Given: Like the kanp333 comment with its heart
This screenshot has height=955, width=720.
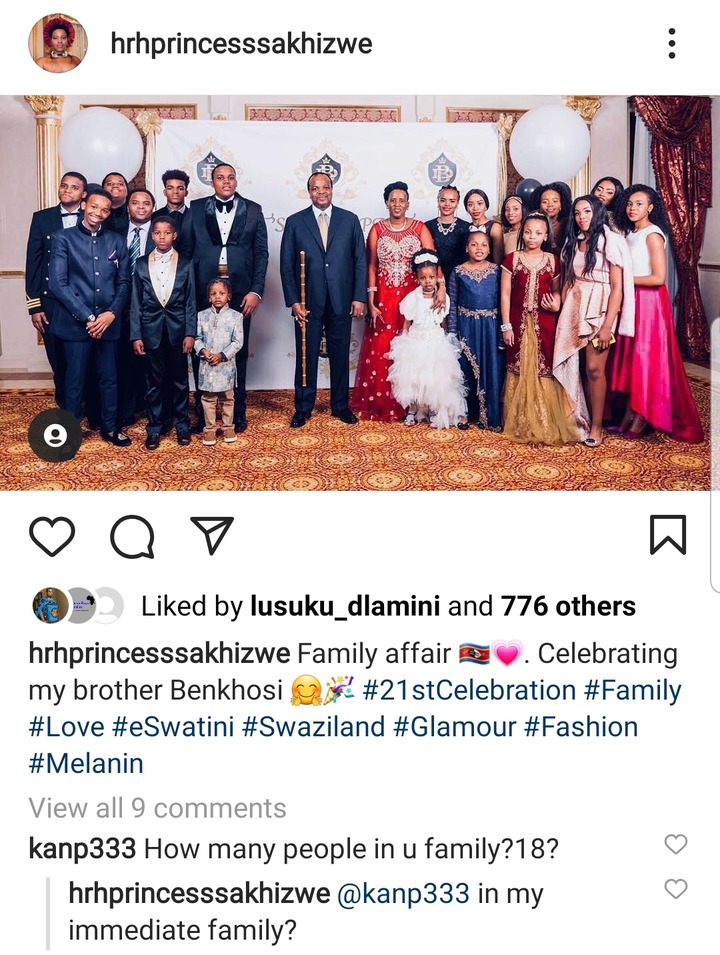Looking at the screenshot, I should click(x=676, y=844).
